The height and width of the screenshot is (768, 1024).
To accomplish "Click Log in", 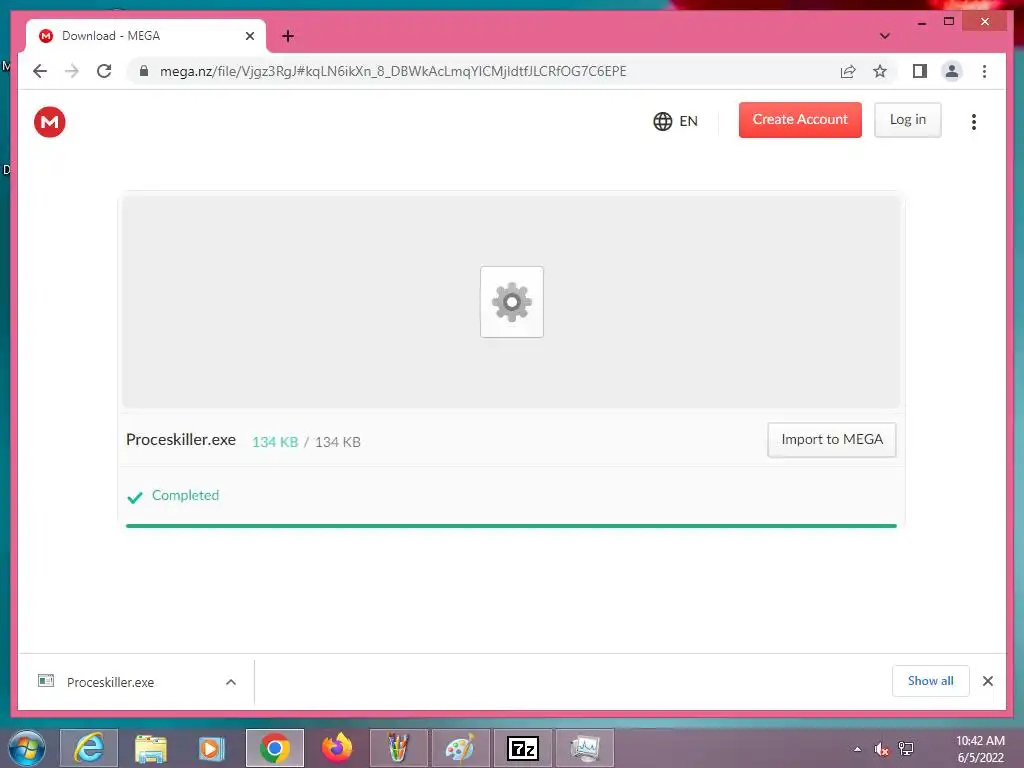I will 908,120.
